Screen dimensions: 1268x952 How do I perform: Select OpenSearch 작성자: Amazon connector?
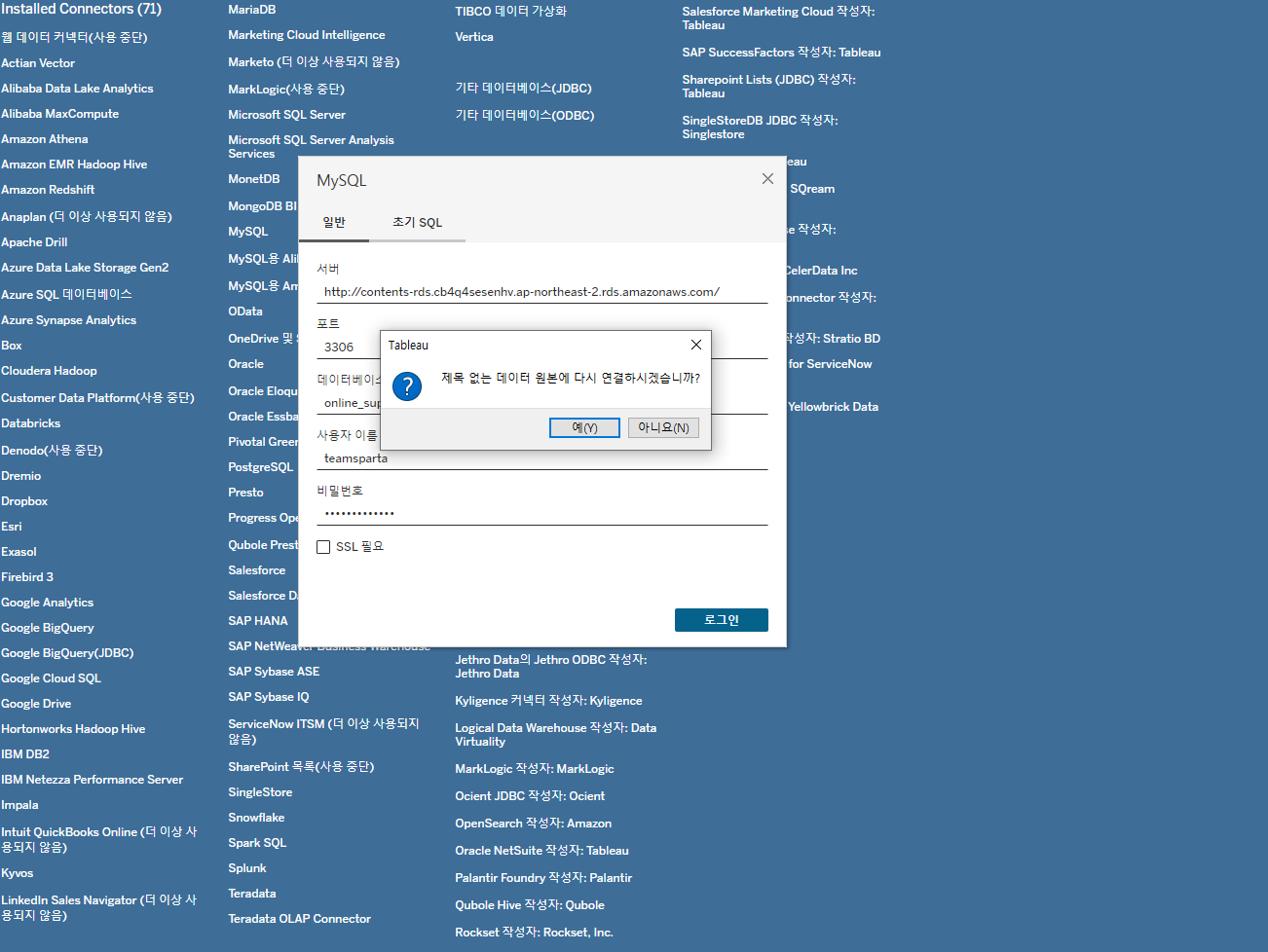(533, 824)
